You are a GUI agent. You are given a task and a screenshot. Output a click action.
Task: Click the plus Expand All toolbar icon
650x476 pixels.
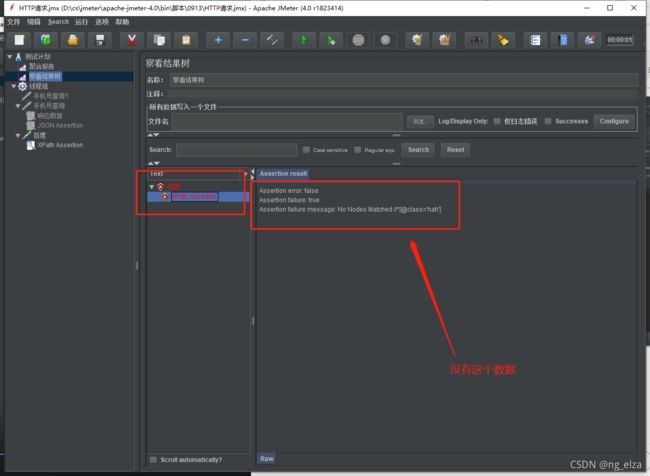click(x=218, y=40)
